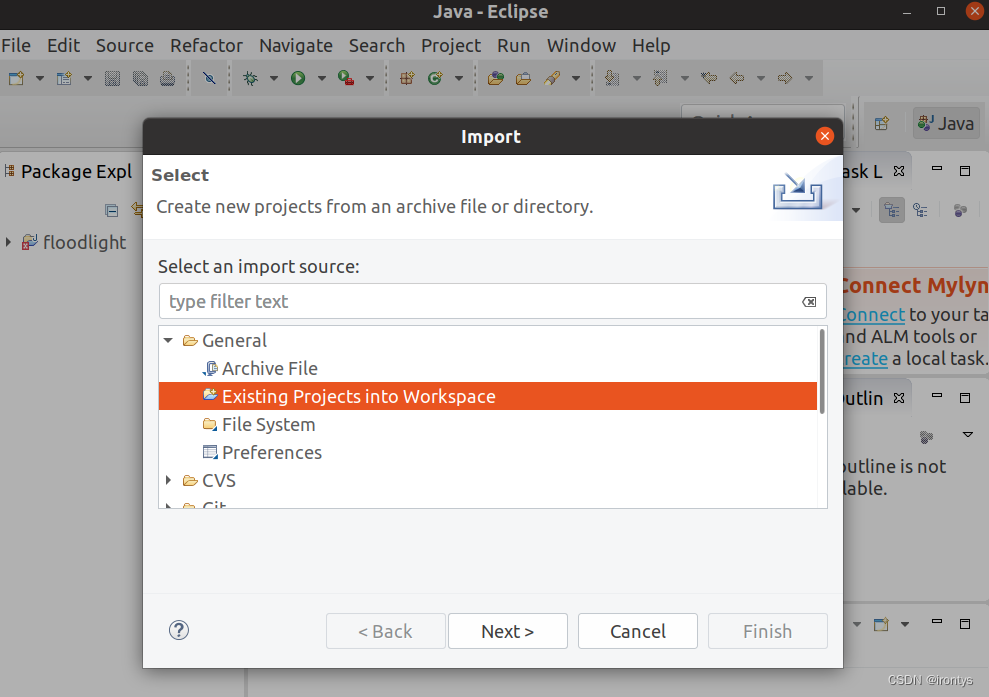Screen dimensions: 989x697
Task: Click the type filter text field
Action: point(480,302)
